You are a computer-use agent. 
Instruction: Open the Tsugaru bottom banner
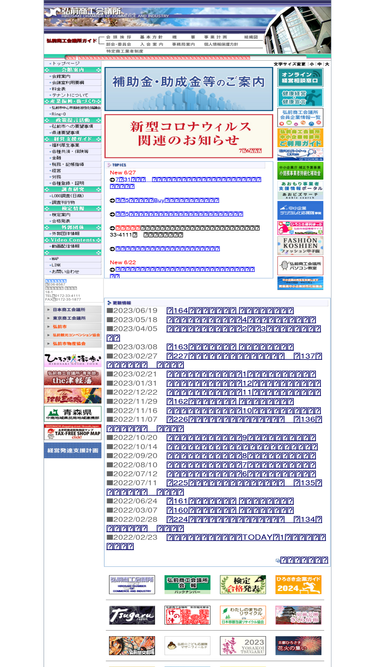[132, 615]
